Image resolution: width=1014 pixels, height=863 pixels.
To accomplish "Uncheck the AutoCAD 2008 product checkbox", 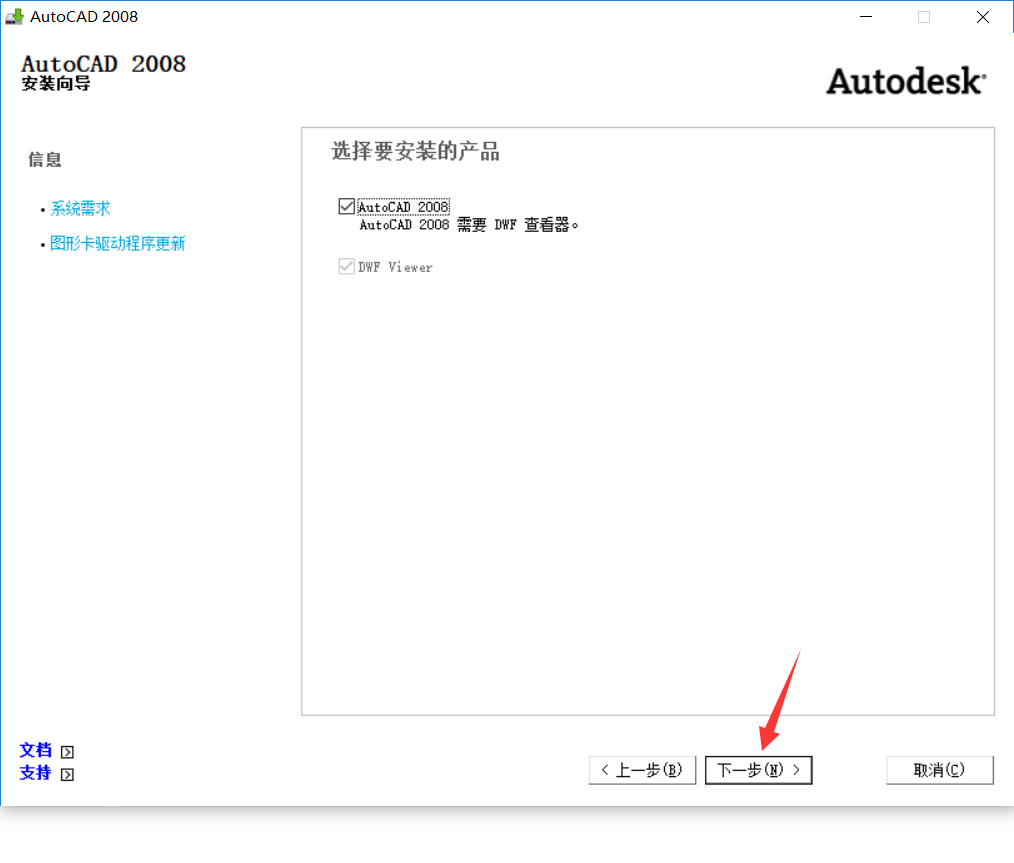I will (347, 207).
